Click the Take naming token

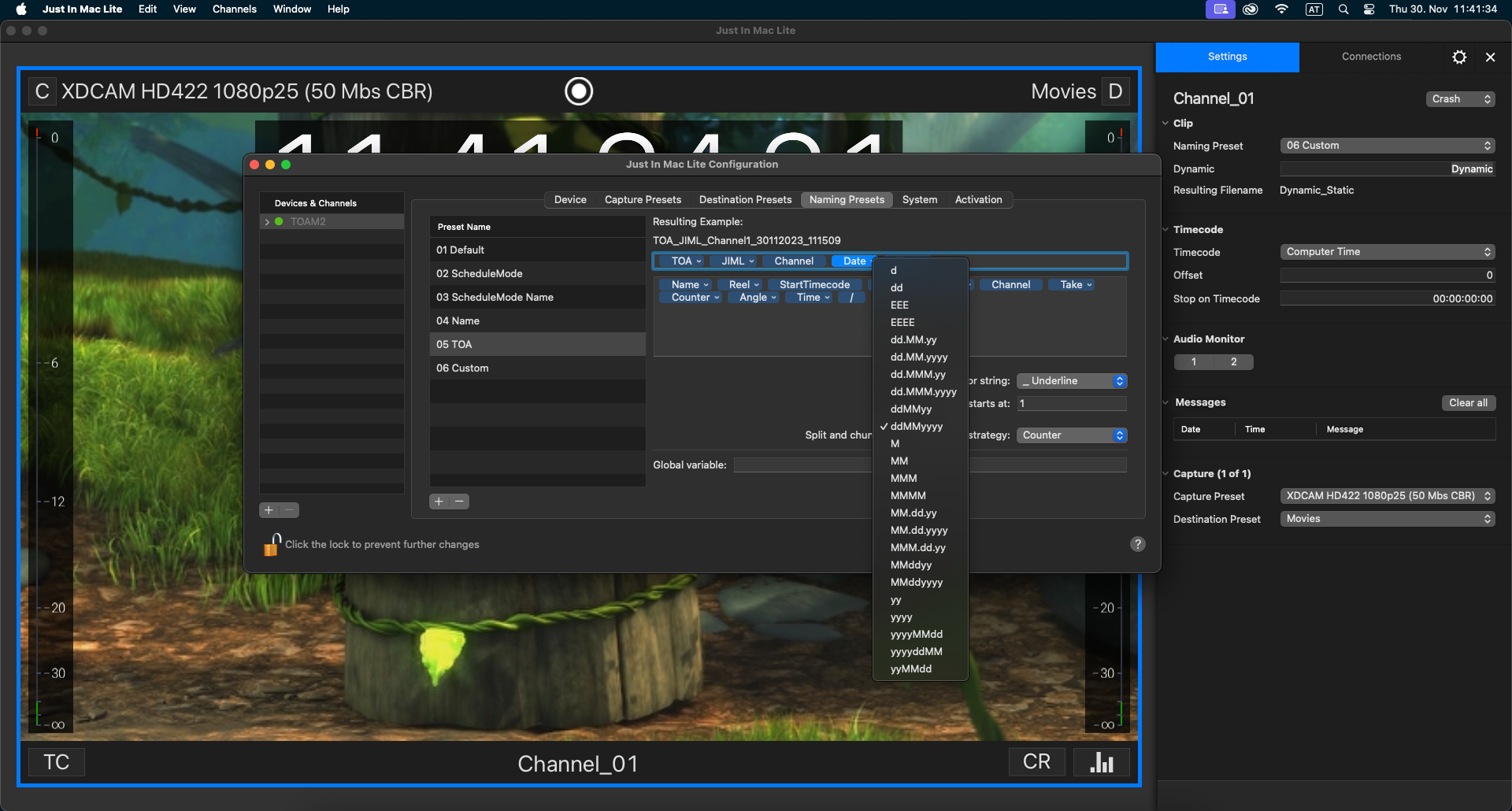pyautogui.click(x=1071, y=285)
